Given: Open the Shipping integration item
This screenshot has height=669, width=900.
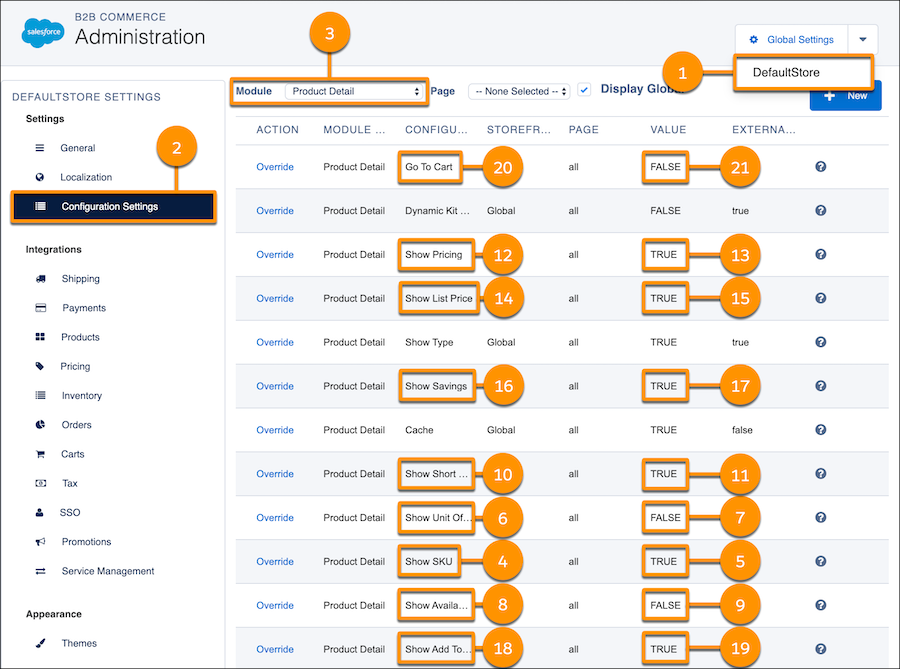Looking at the screenshot, I should pos(80,279).
